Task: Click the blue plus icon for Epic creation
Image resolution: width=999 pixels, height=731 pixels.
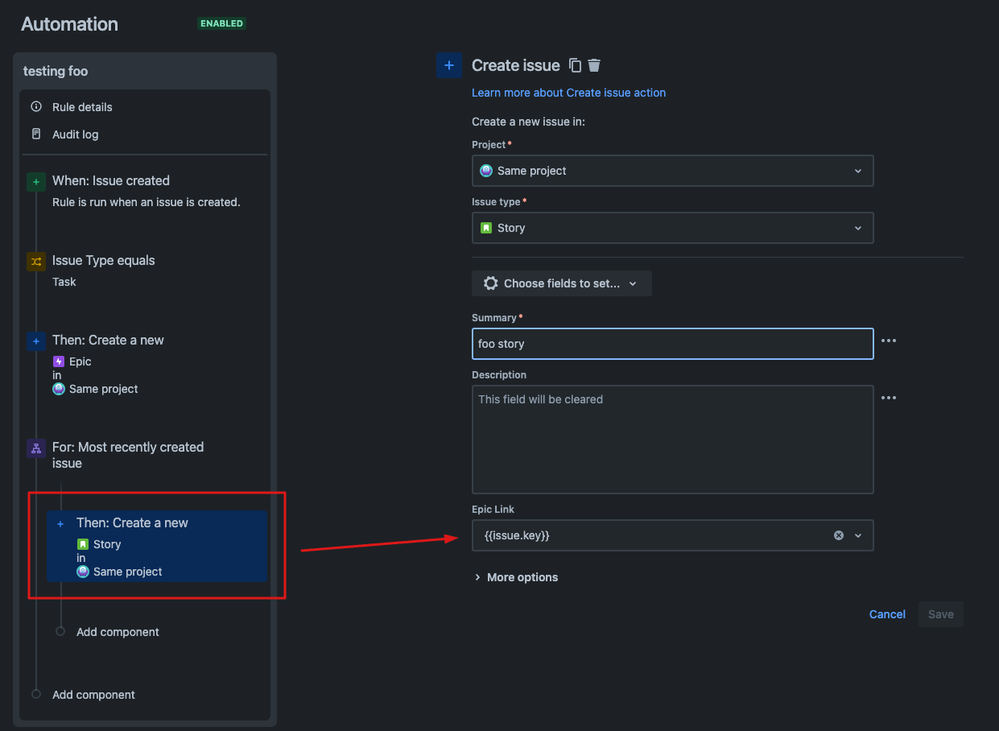Action: pos(36,341)
